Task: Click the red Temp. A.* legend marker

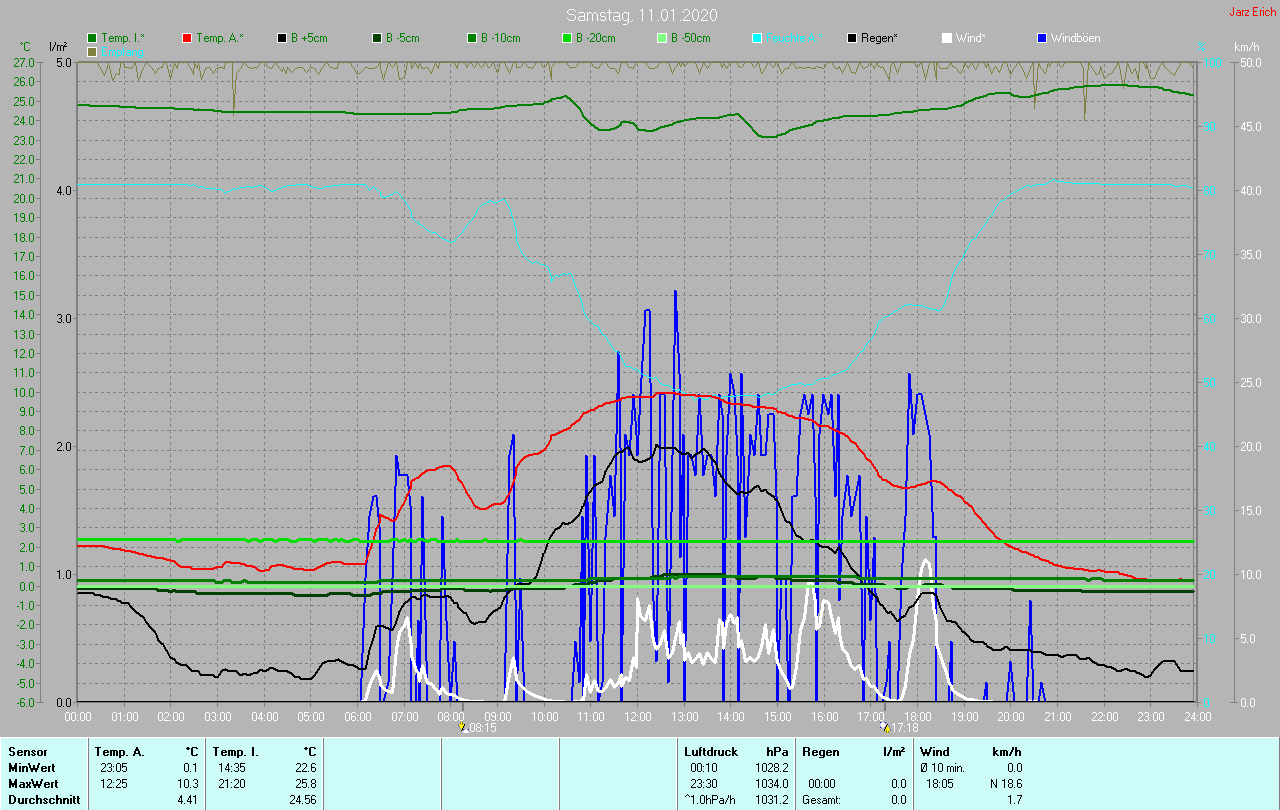Action: pyautogui.click(x=187, y=38)
